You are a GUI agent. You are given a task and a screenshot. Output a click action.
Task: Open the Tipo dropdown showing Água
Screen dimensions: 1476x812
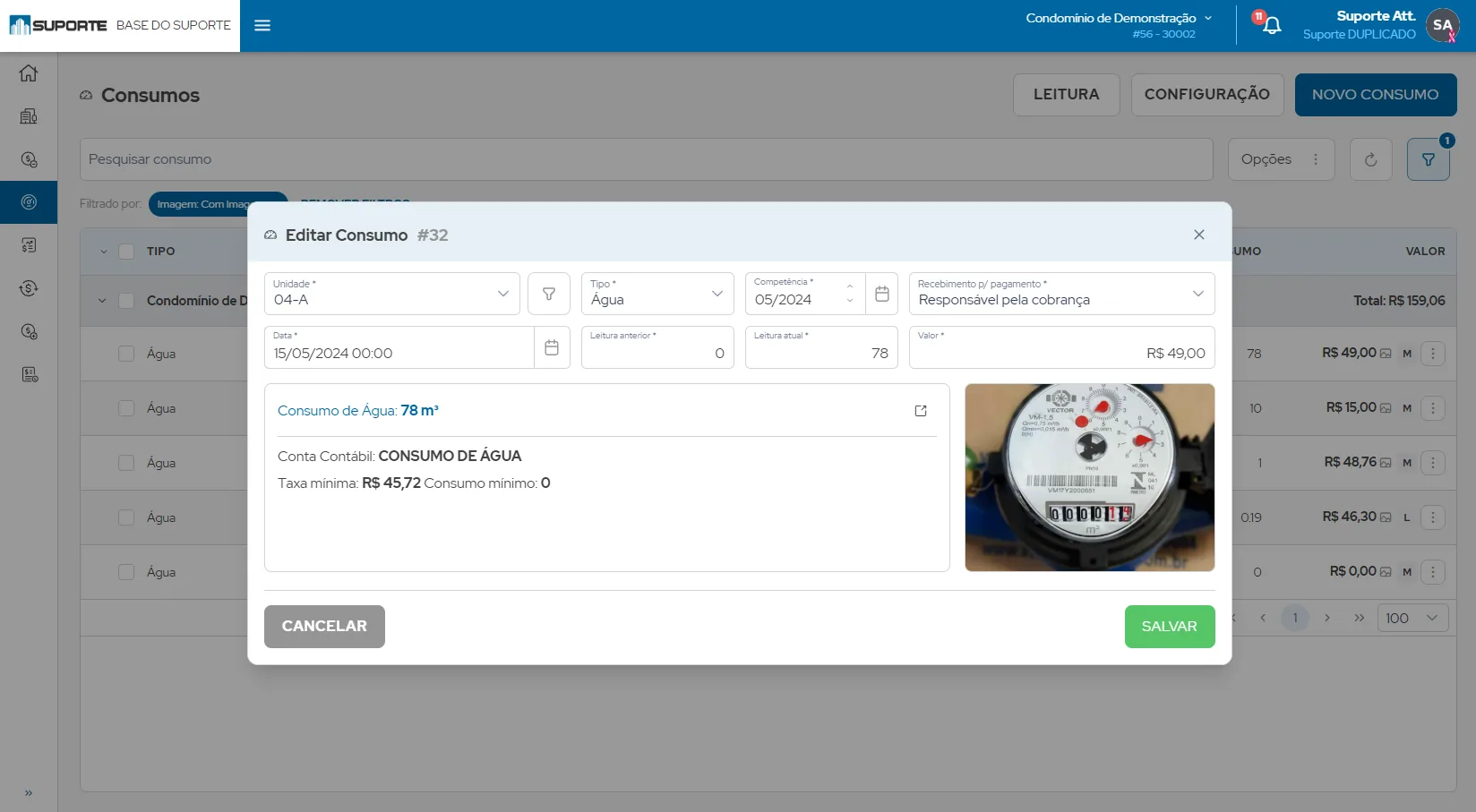pyautogui.click(x=657, y=294)
